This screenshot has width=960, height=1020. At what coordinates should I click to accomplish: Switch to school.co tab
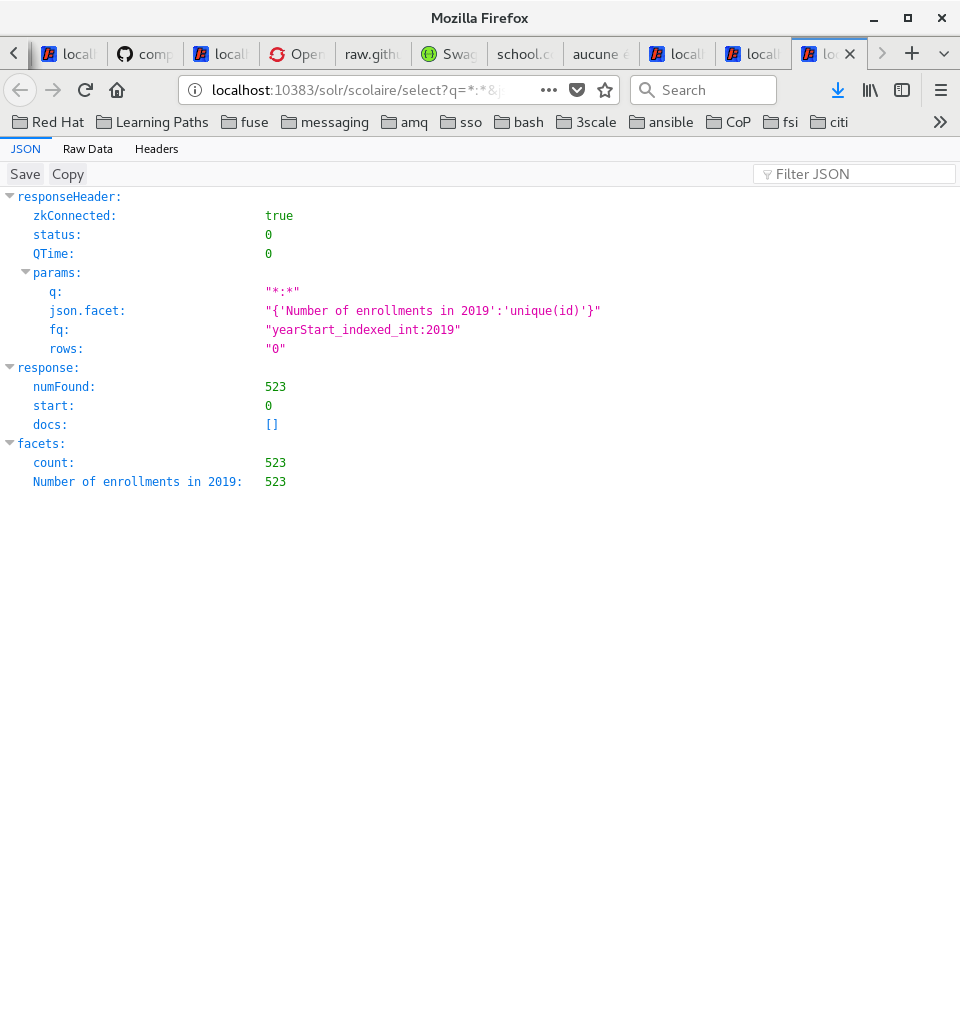[x=526, y=54]
